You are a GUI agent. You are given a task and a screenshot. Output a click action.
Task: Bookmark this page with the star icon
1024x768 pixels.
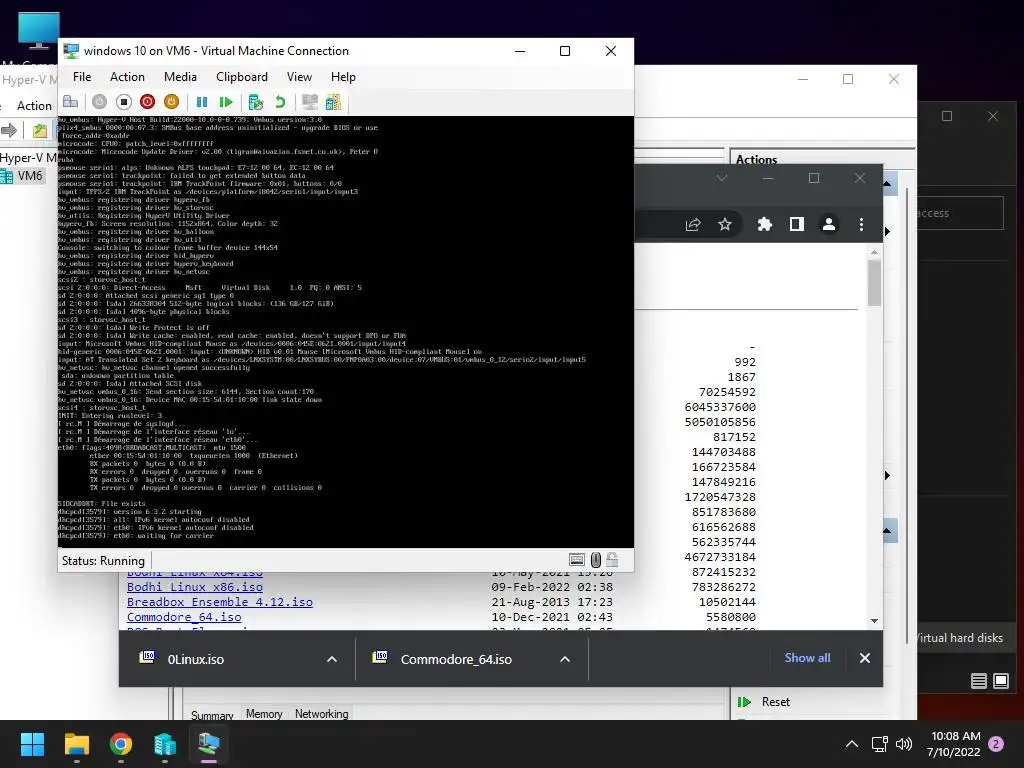click(725, 225)
